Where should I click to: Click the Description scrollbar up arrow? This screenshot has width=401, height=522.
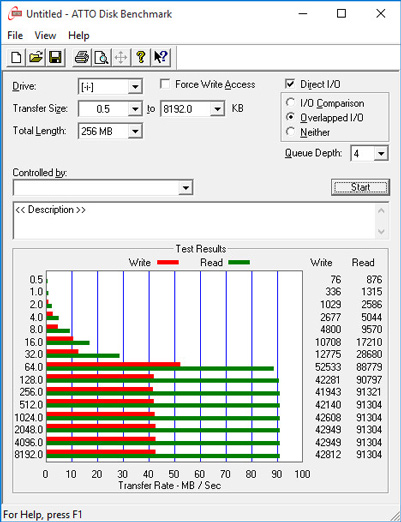coord(381,211)
